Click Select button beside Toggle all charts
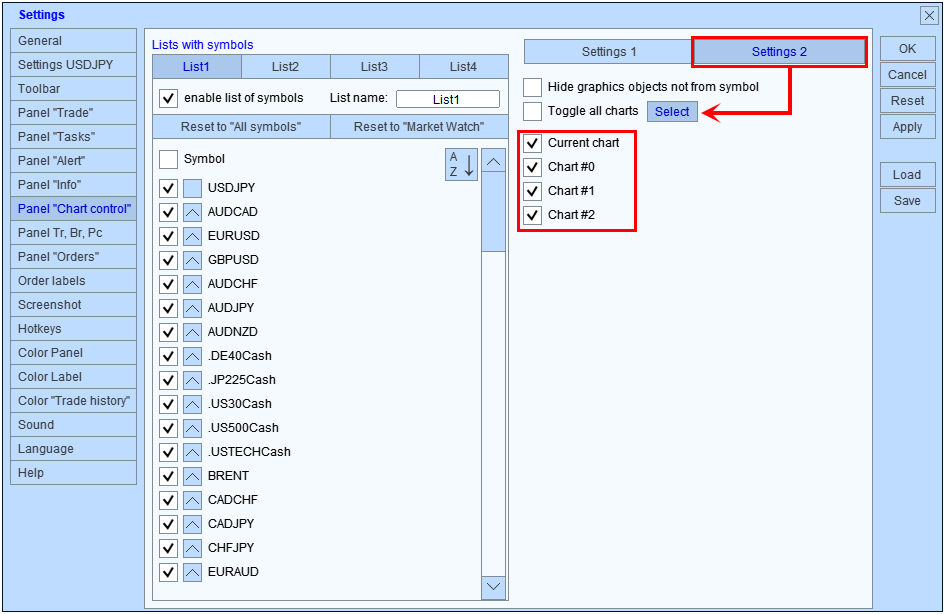 [672, 112]
